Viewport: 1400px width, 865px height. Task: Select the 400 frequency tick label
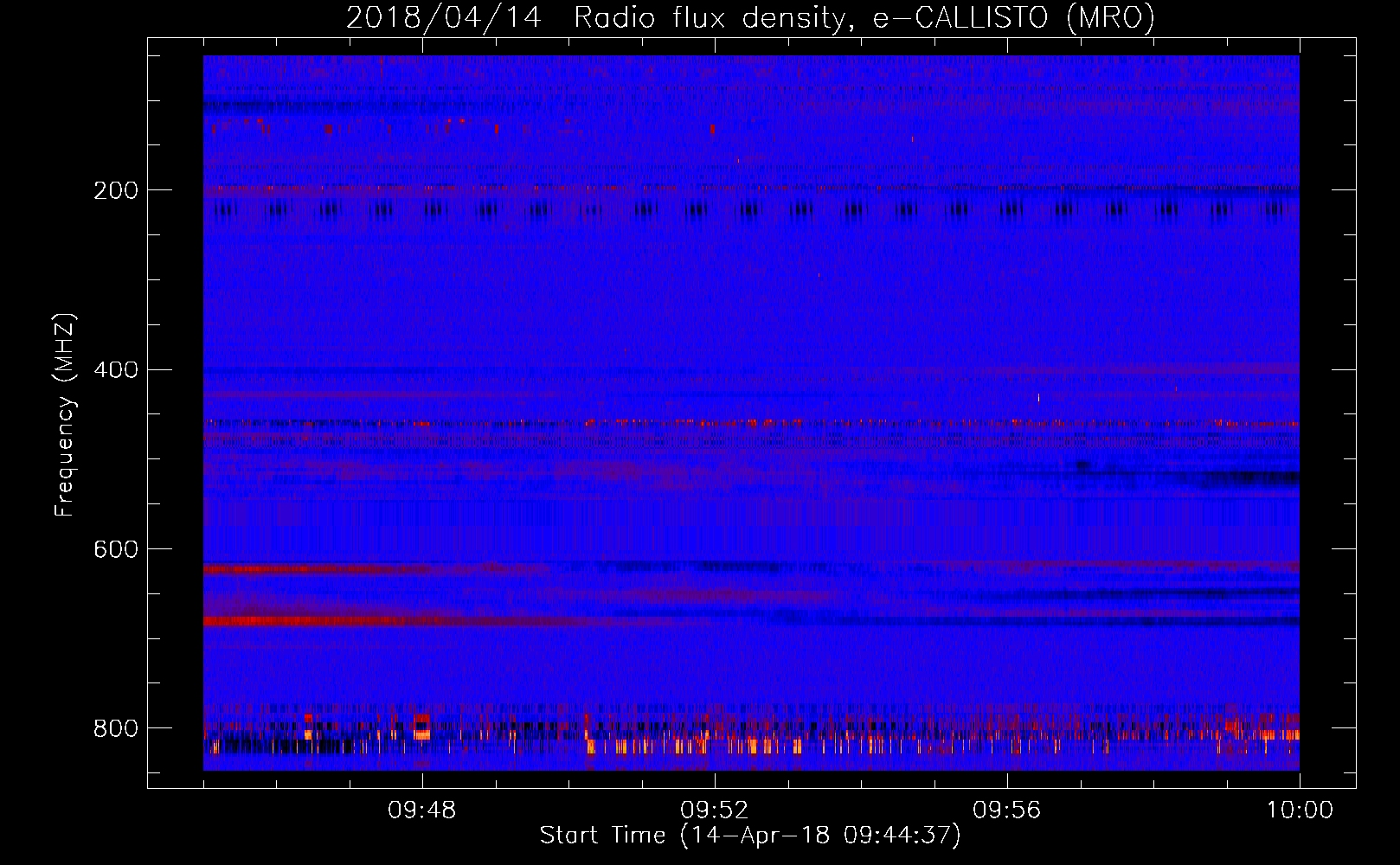(x=116, y=370)
